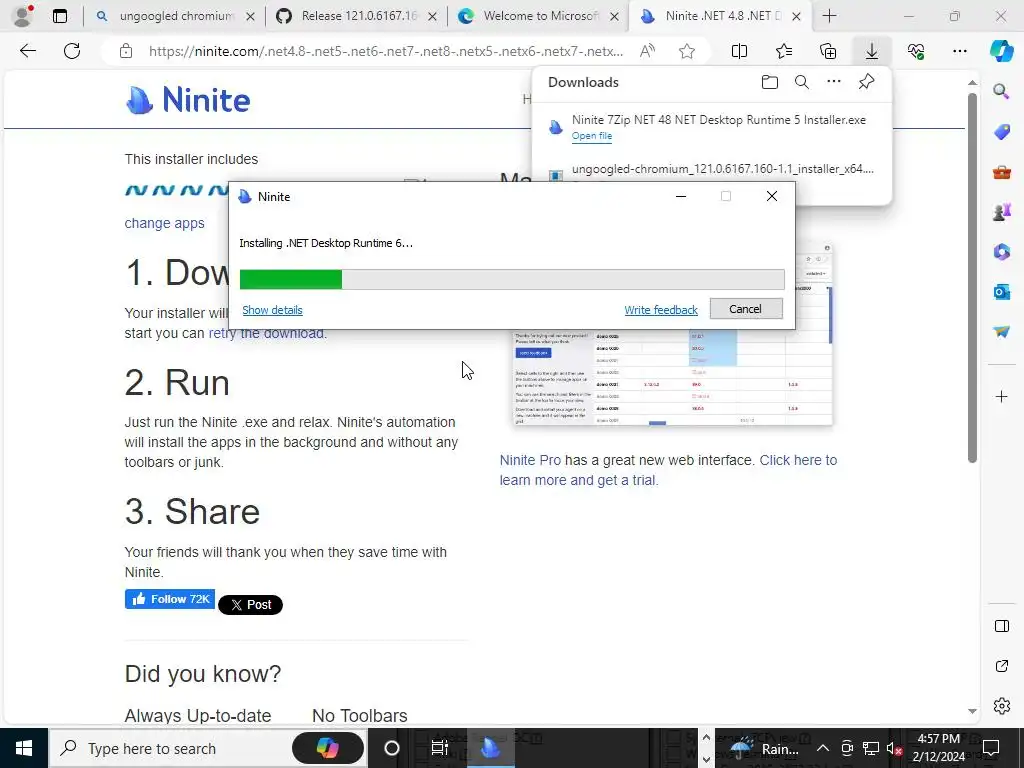This screenshot has height=768, width=1024.
Task: Open Browser essentials heart icon
Action: (x=916, y=51)
